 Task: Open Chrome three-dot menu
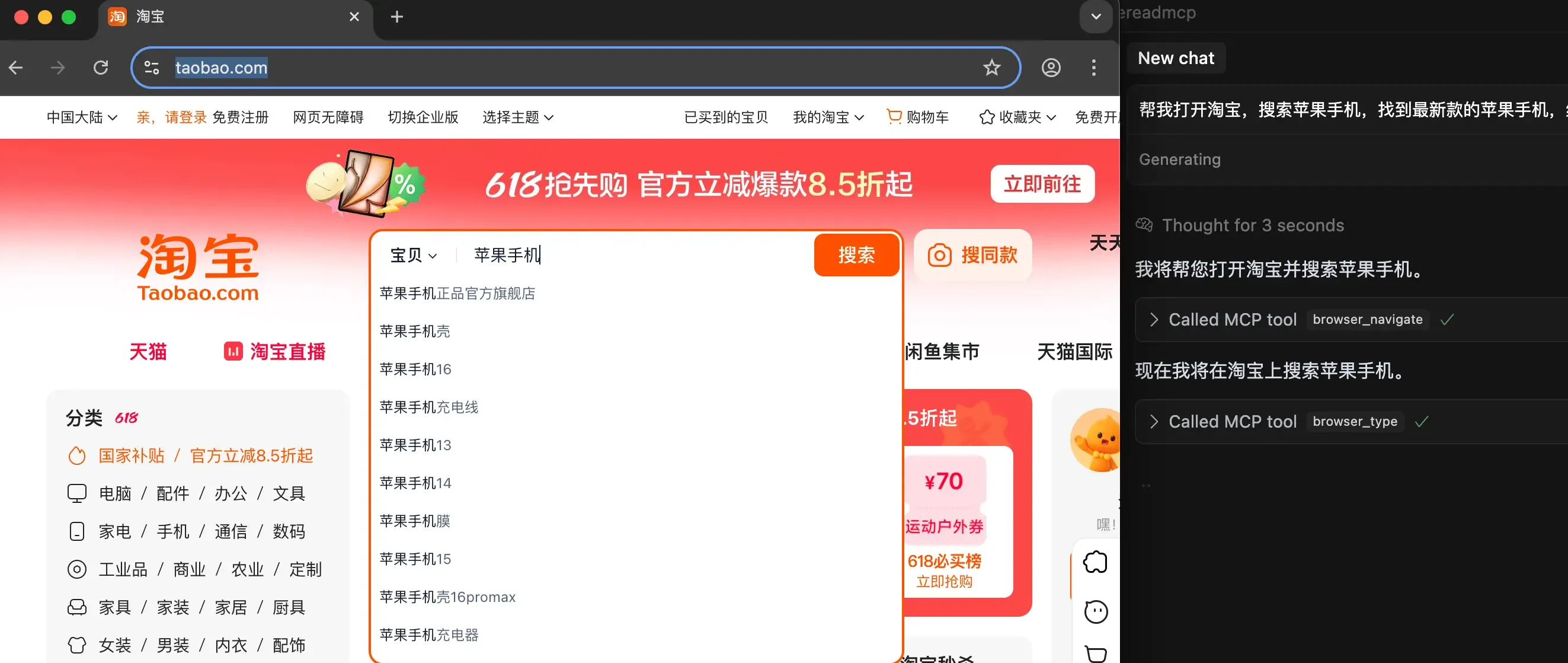tap(1093, 68)
